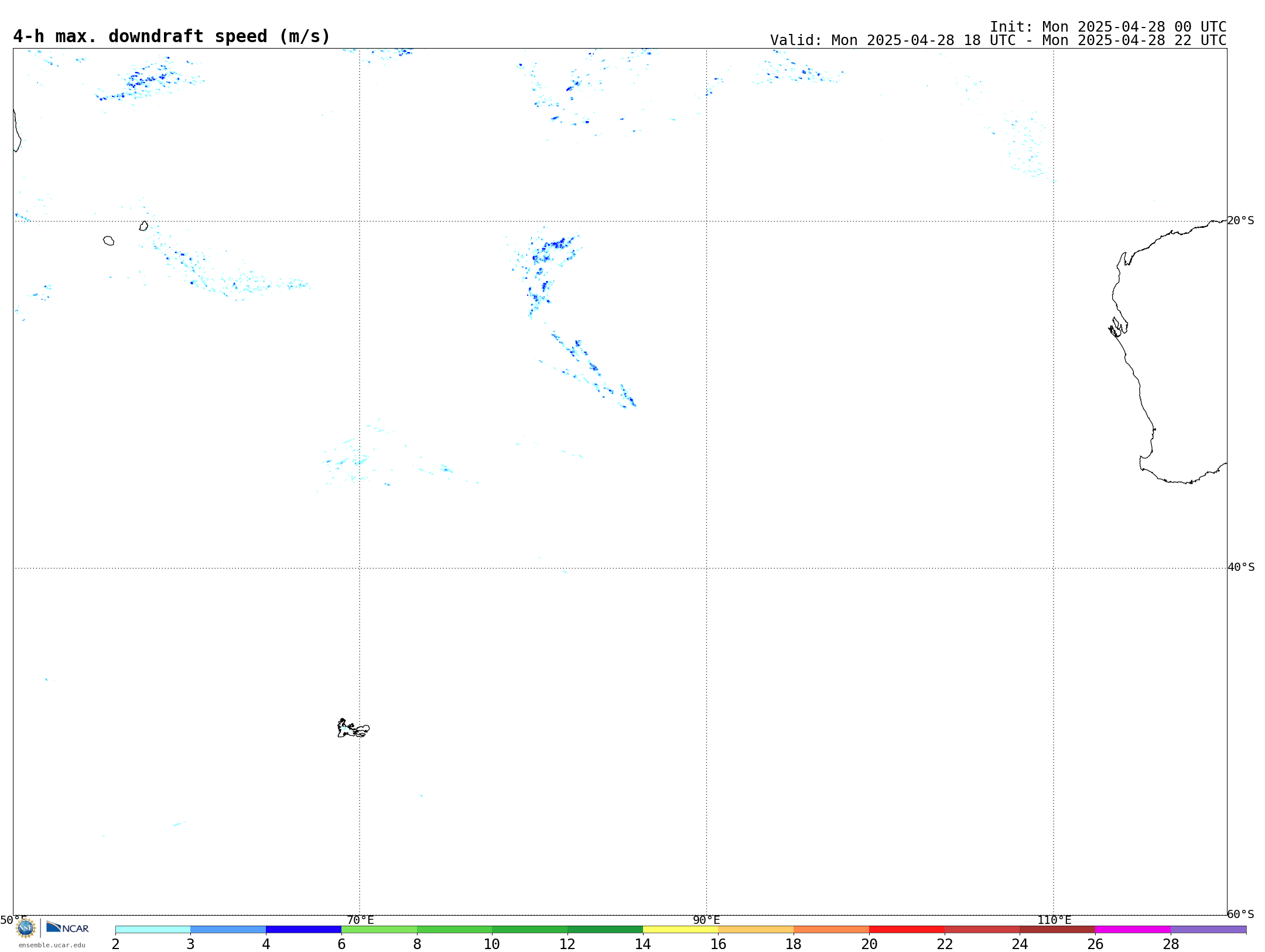Click the dark brown-red 24-26 m/s swatch
This screenshot has height=952, width=1265.
1058,929
